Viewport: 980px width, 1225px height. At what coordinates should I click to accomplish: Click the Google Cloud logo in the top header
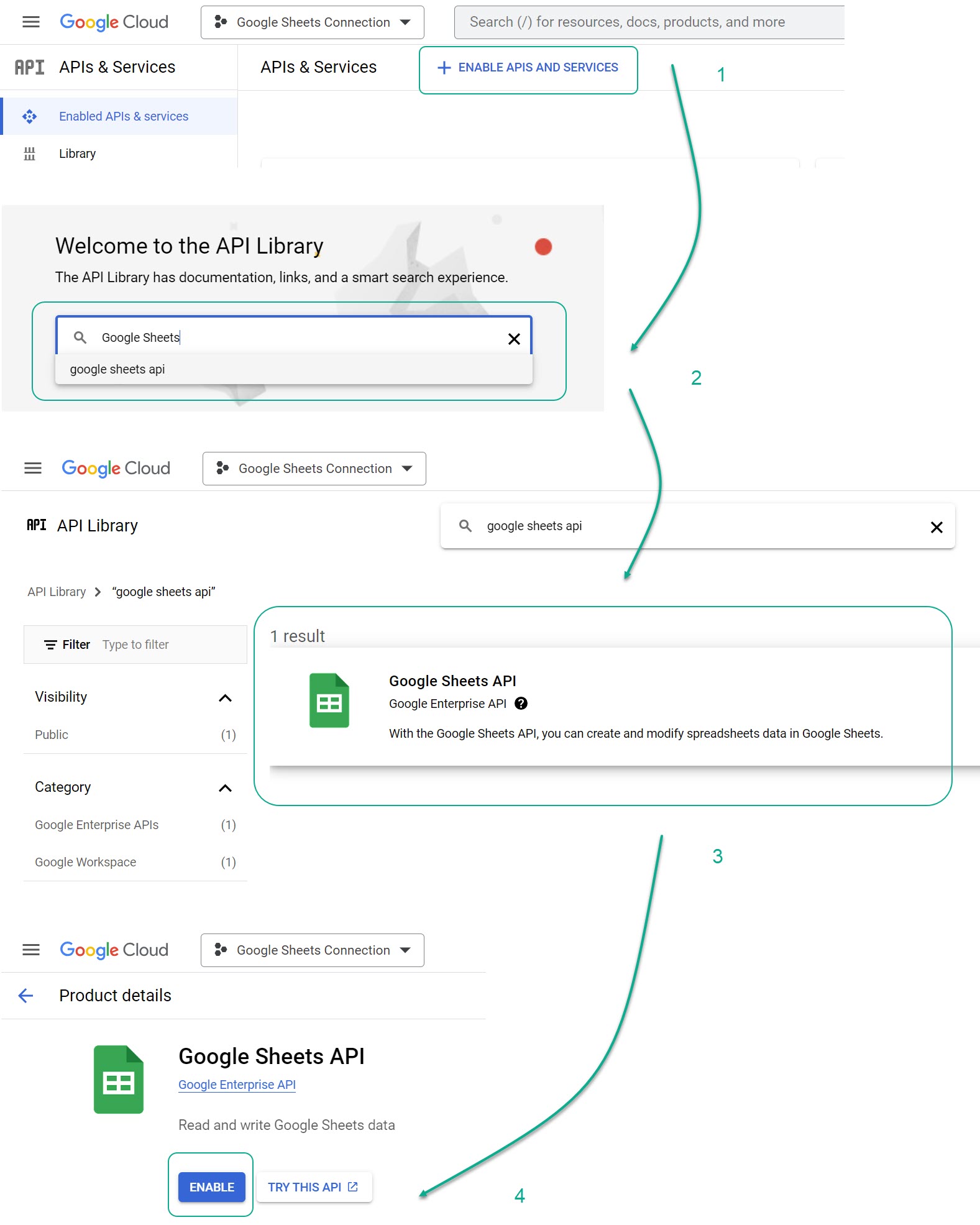tap(114, 22)
